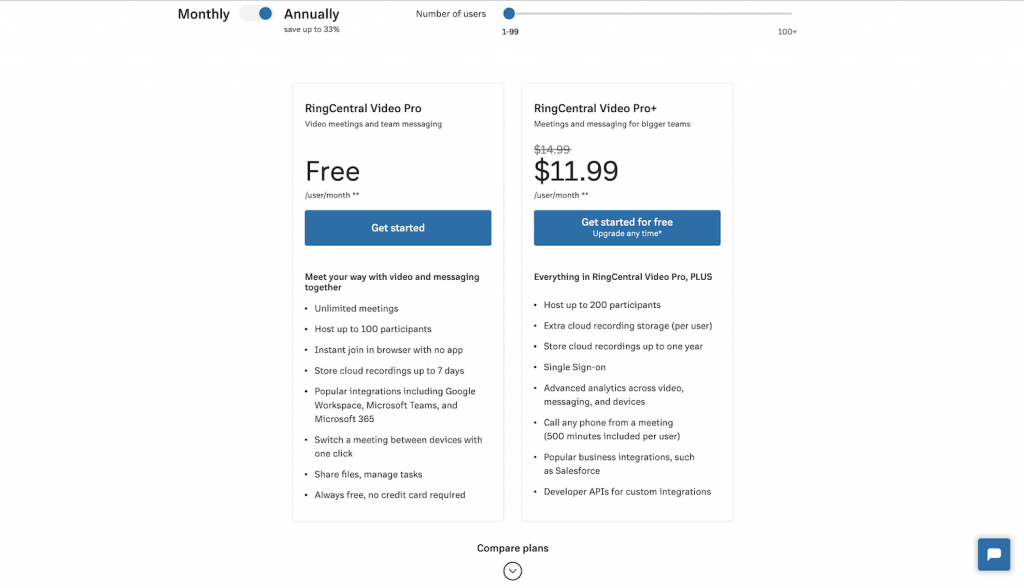Select the Annually tab label

[x=311, y=14]
